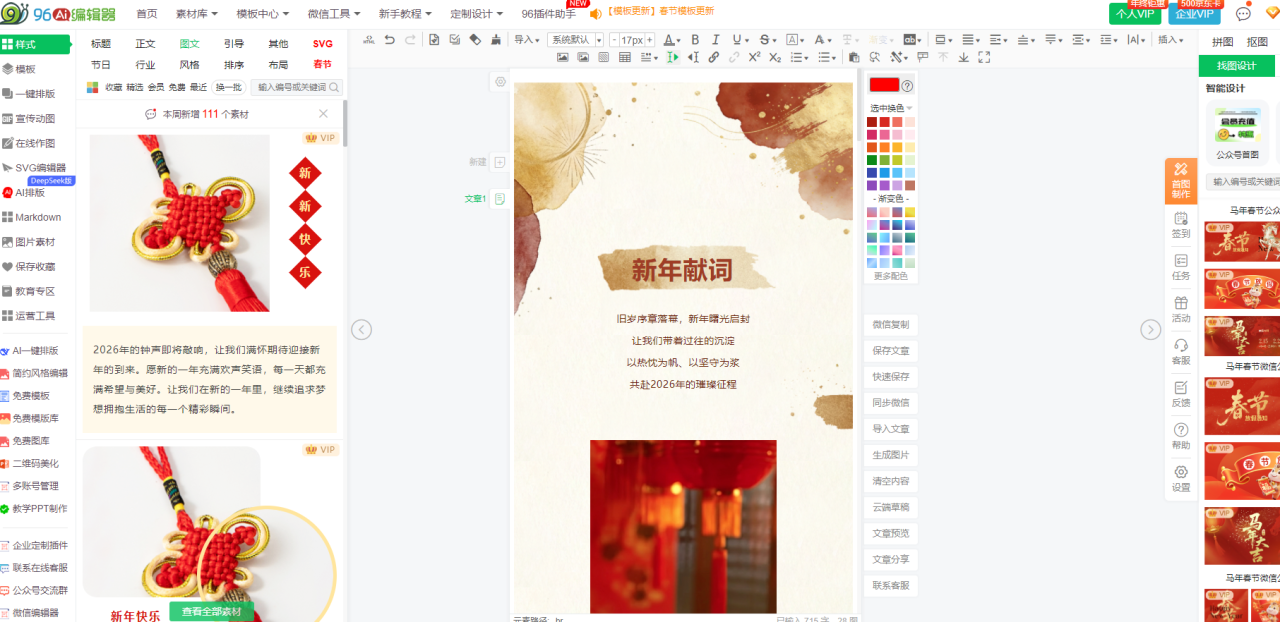Toggle the 免费 free-materials filter
1280x622 pixels.
177,87
